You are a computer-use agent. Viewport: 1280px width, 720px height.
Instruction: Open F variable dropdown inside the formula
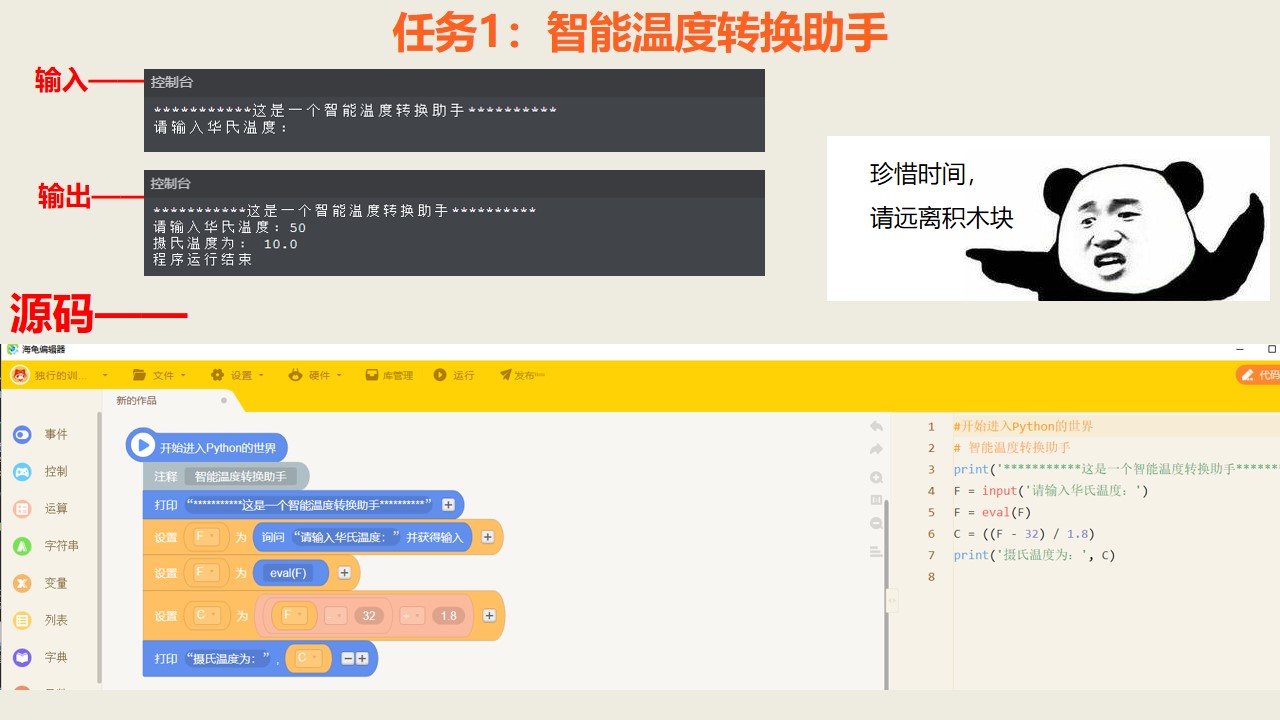[294, 616]
